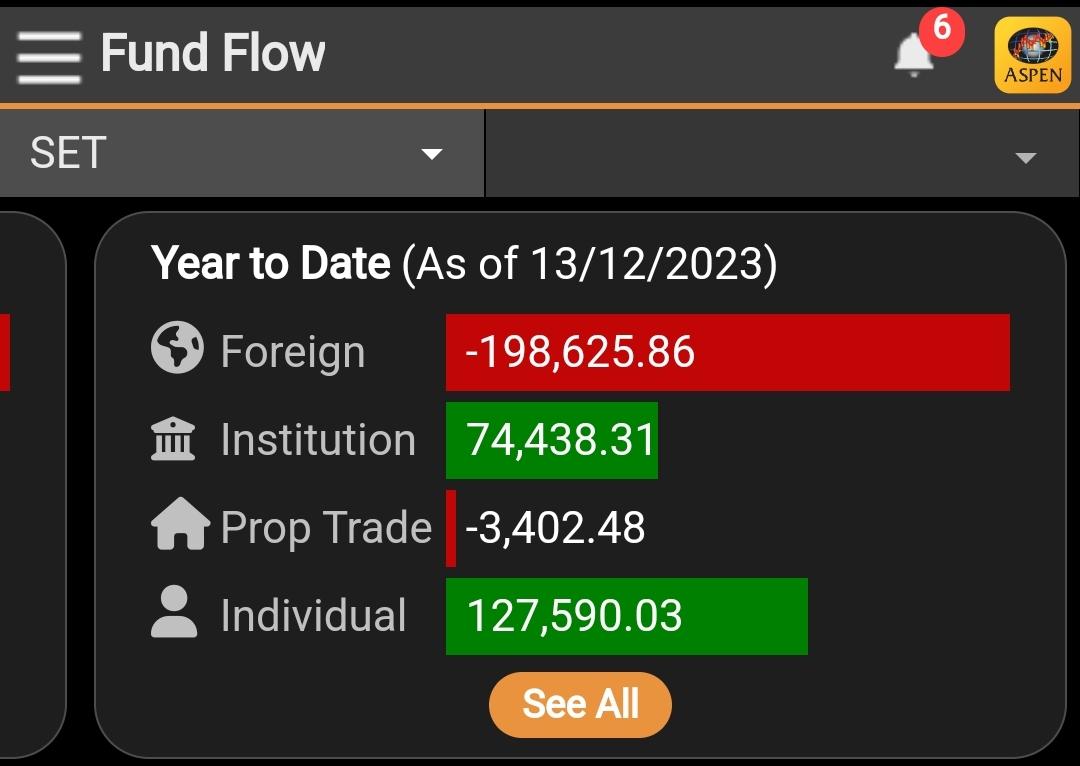This screenshot has width=1080, height=766.
Task: Tap the Foreign globe icon
Action: (x=177, y=348)
